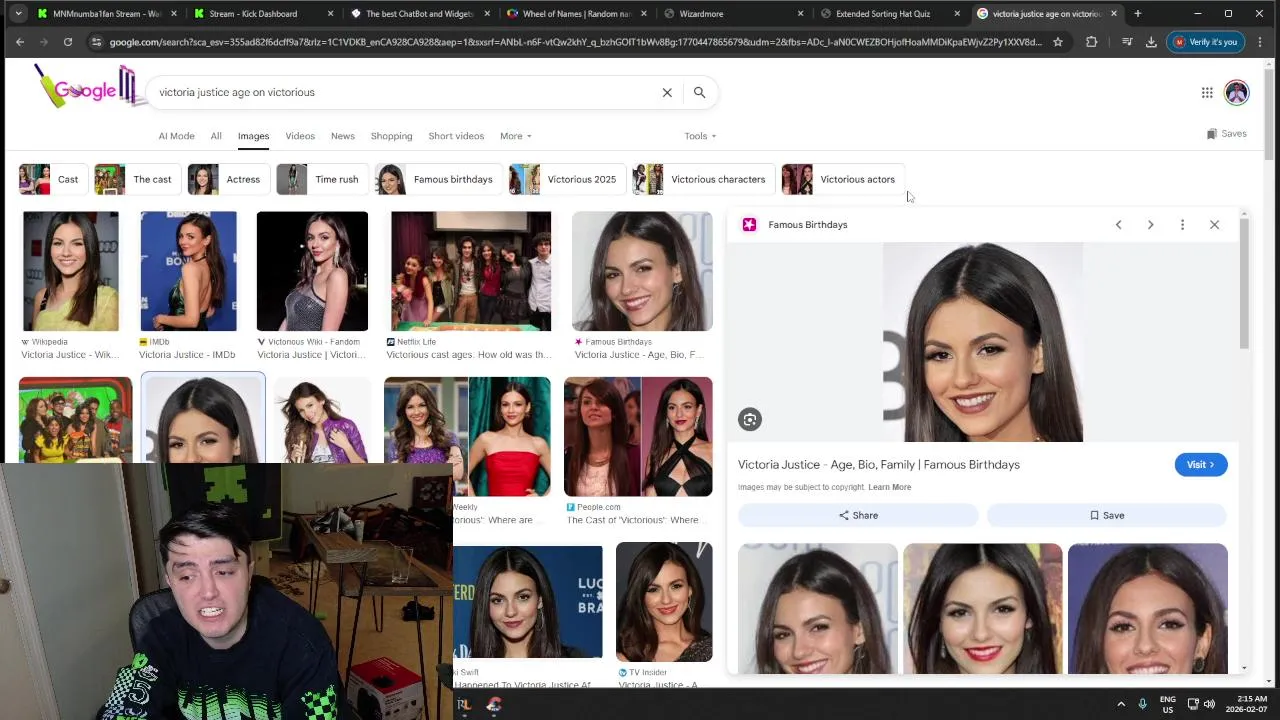Filter by the Cast chip
Image resolution: width=1280 pixels, height=720 pixels.
52,179
